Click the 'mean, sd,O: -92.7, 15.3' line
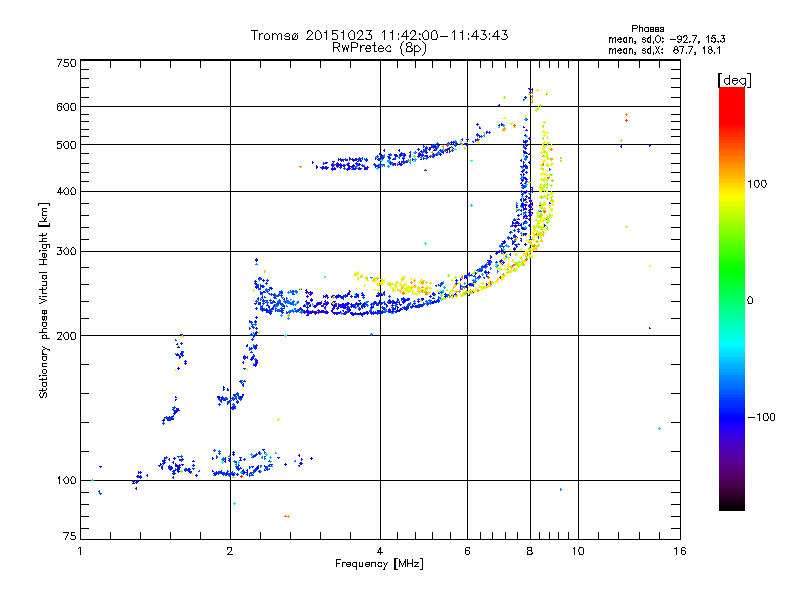Screen dimensions: 800x600 666,39
